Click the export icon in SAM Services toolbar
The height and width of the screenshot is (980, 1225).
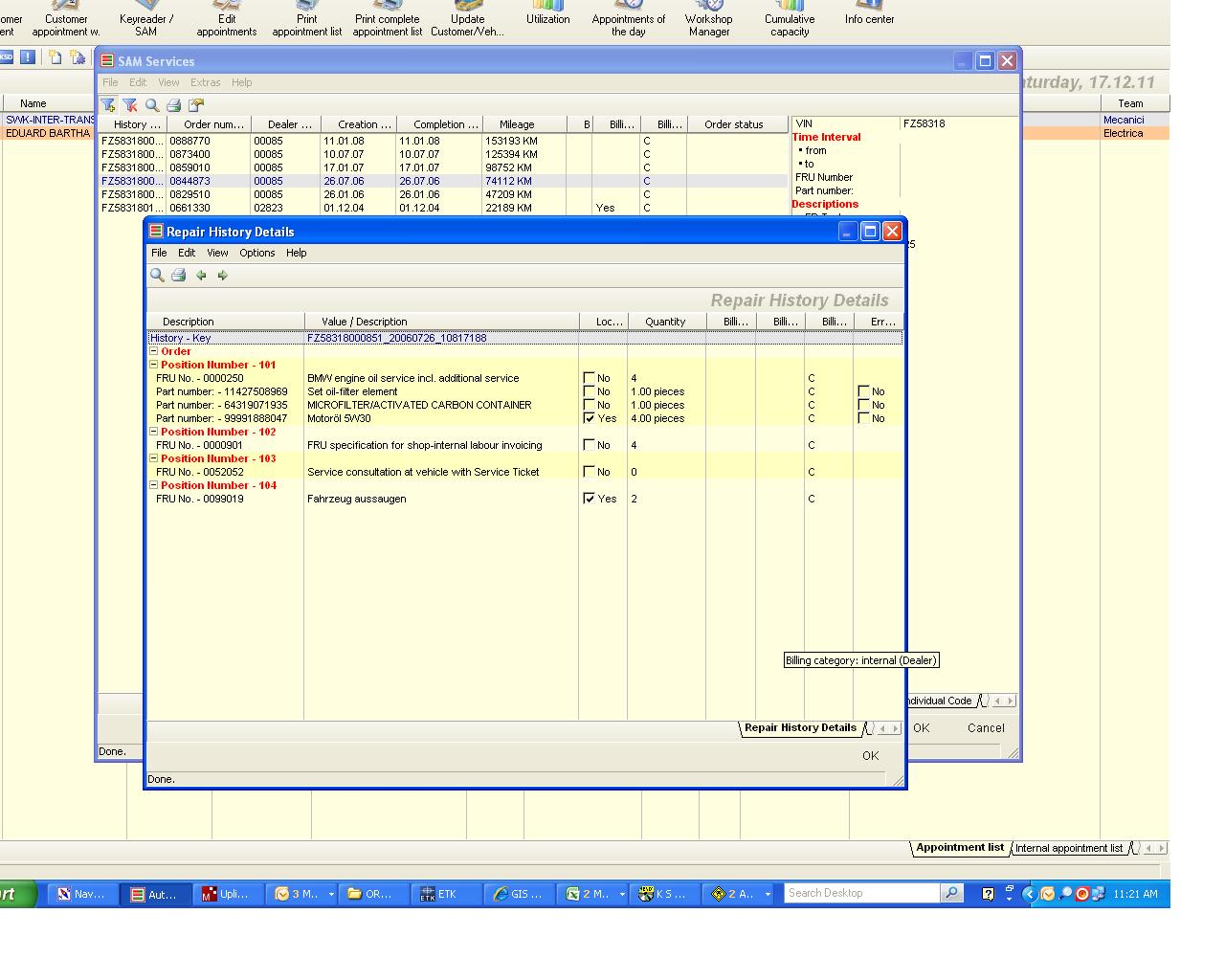click(x=196, y=105)
